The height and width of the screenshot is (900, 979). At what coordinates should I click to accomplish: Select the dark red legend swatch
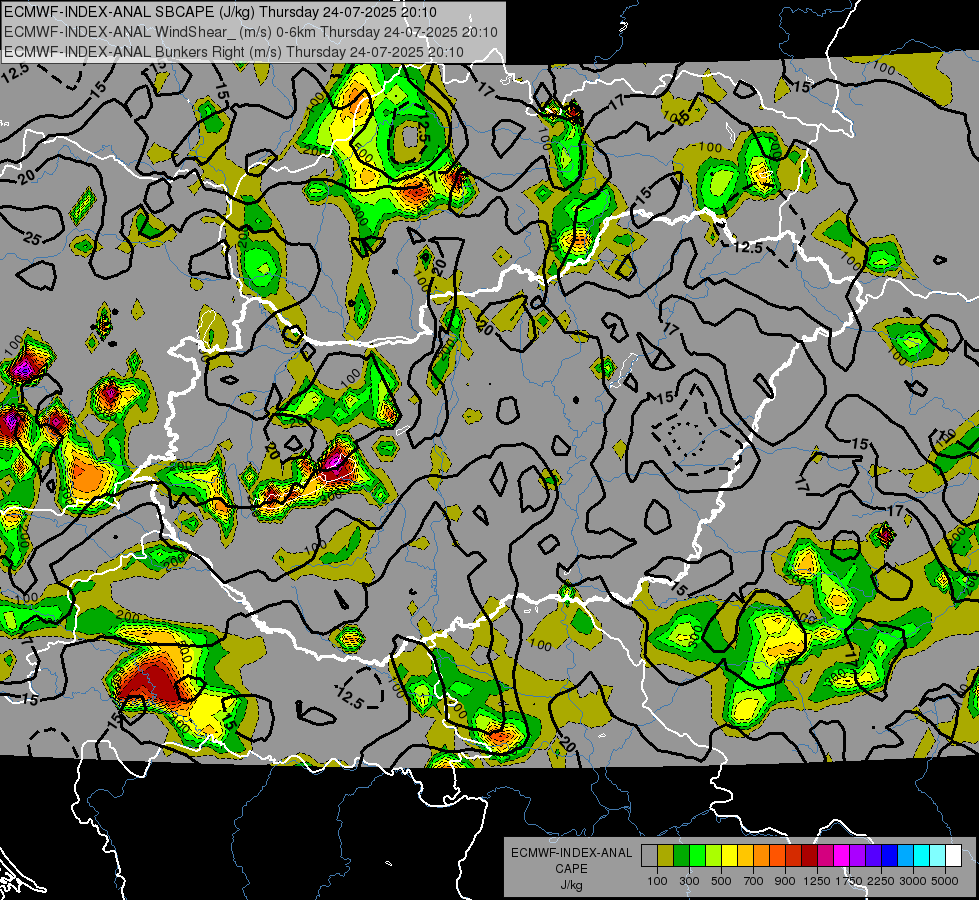click(809, 856)
